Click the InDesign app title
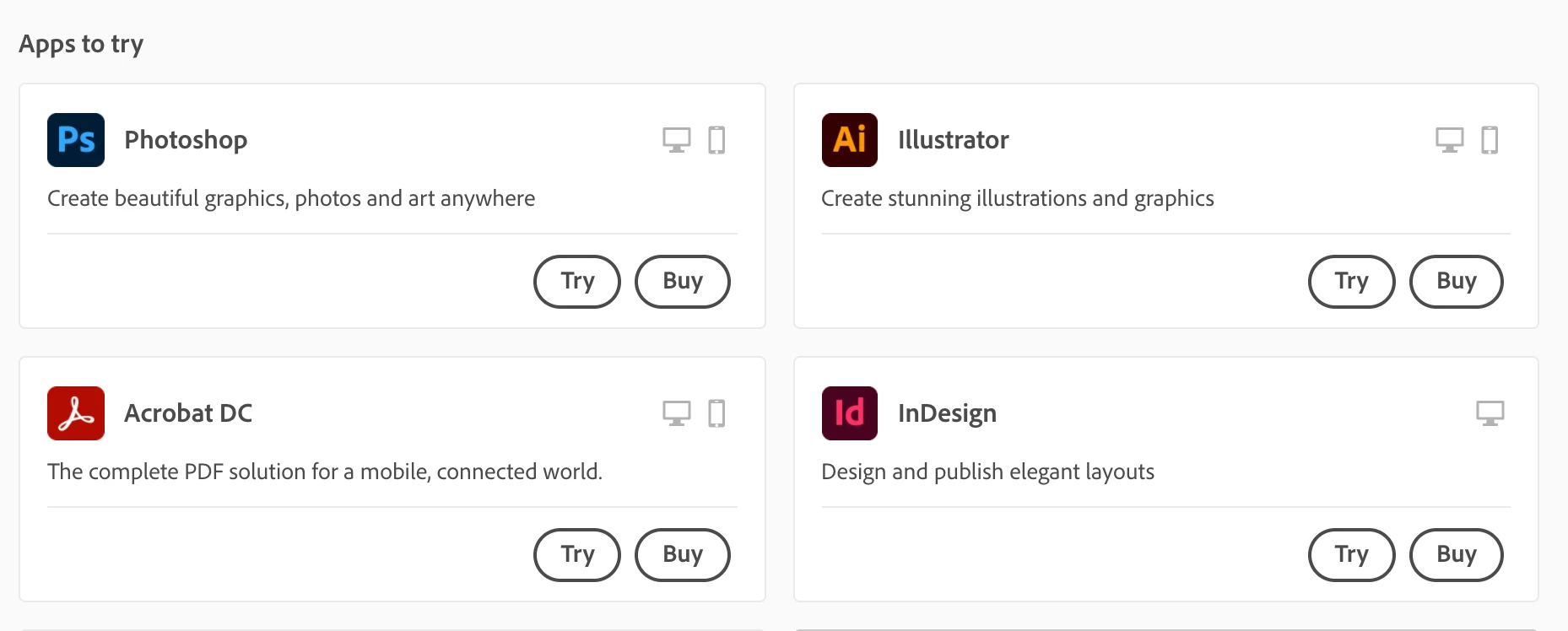 [947, 413]
